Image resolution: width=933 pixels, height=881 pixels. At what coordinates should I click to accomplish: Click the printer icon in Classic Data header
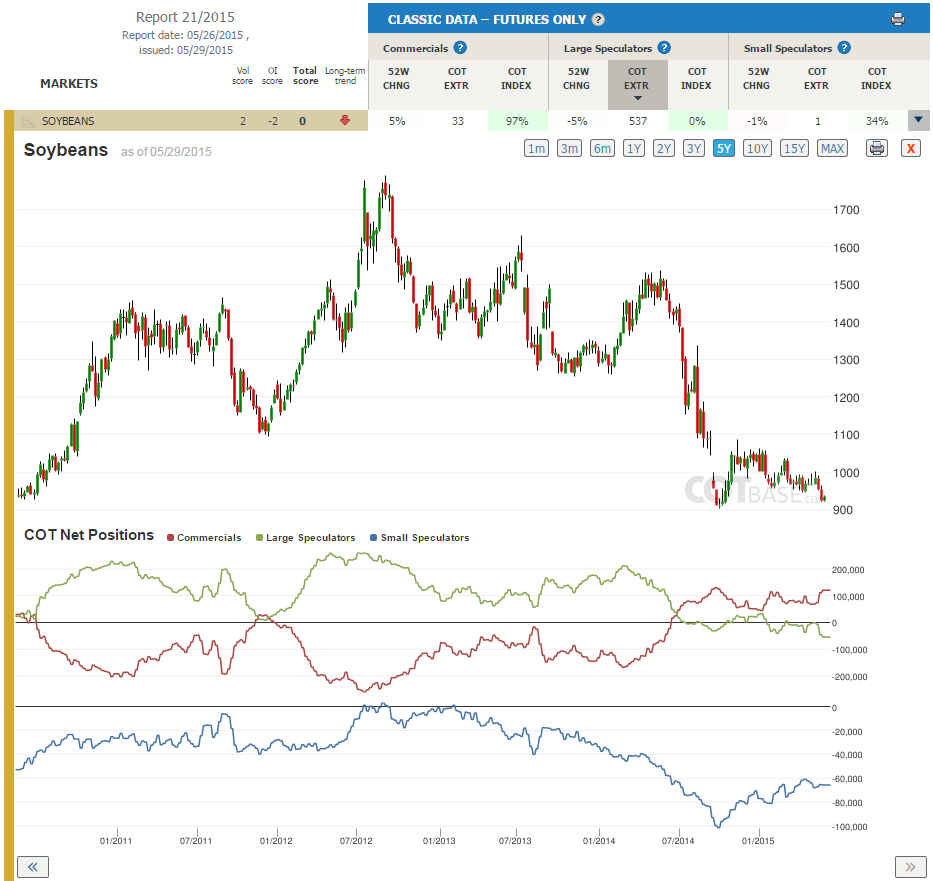[x=898, y=20]
